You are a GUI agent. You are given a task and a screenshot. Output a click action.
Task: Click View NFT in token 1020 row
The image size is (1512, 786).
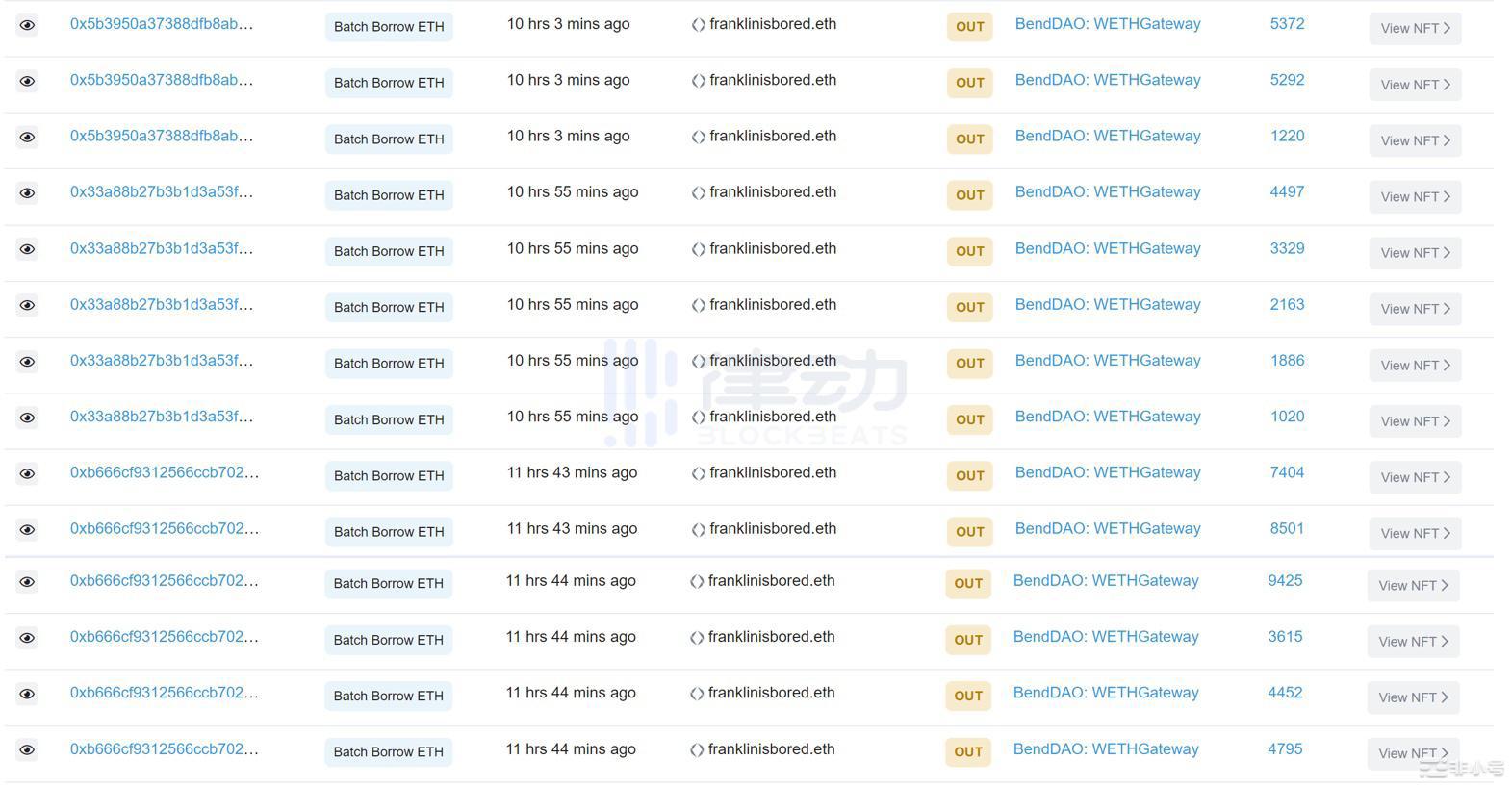point(1415,421)
